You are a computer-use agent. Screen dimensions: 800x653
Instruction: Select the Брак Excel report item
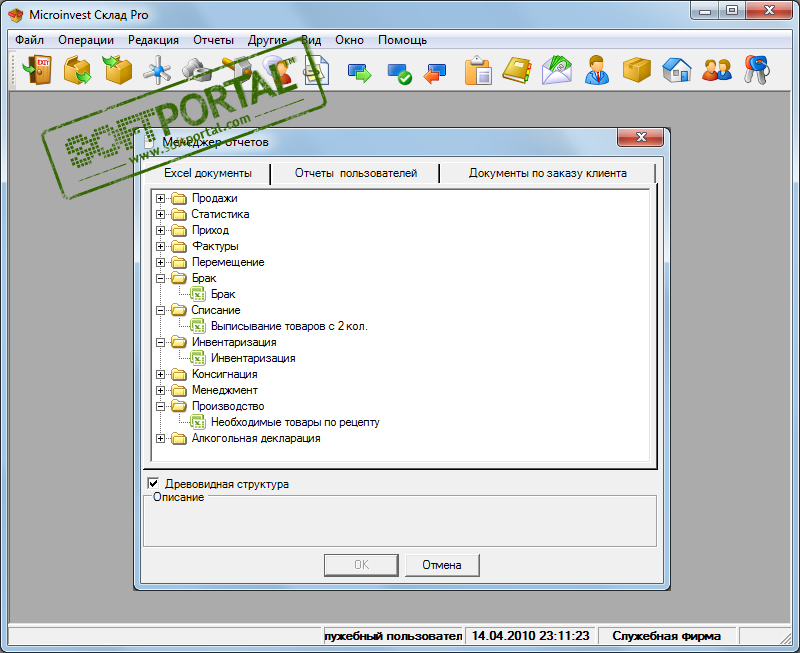223,294
